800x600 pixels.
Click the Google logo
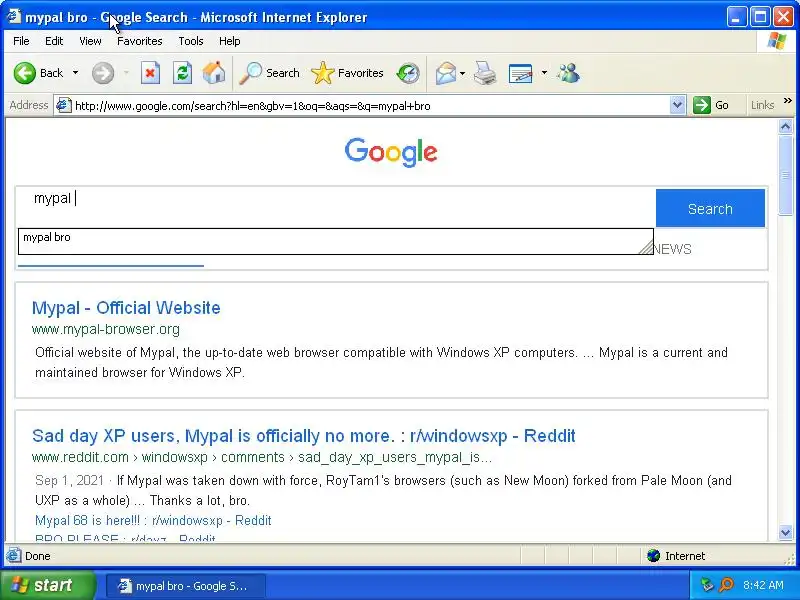[x=391, y=152]
